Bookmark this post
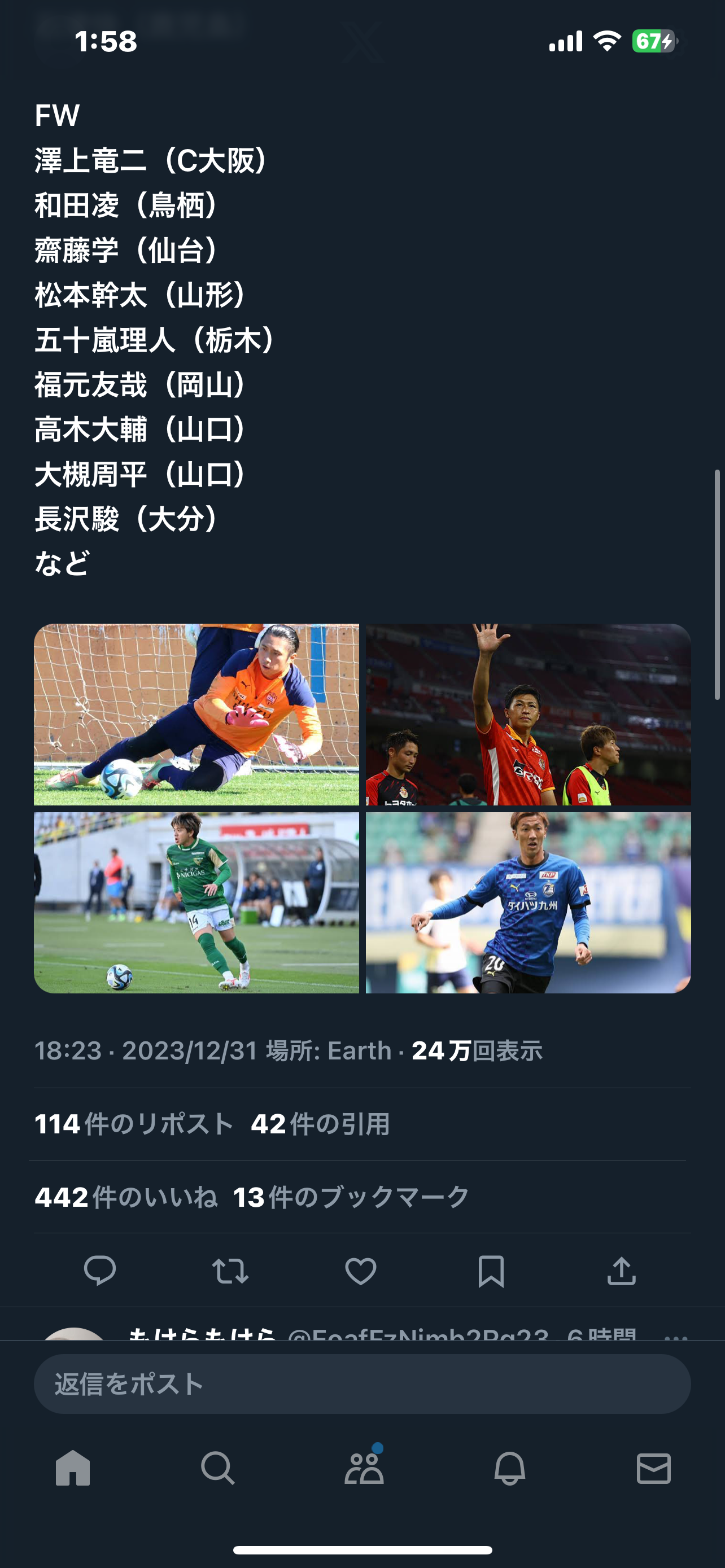 pyautogui.click(x=491, y=1271)
